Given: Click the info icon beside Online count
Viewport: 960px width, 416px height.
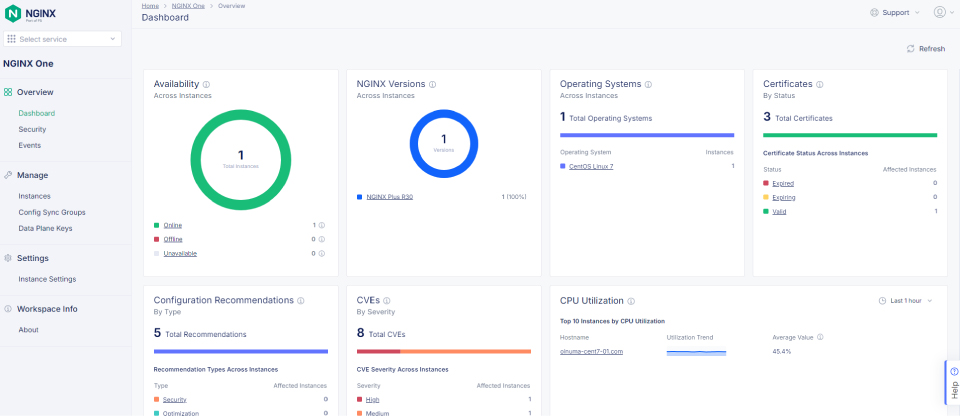Looking at the screenshot, I should [x=321, y=225].
